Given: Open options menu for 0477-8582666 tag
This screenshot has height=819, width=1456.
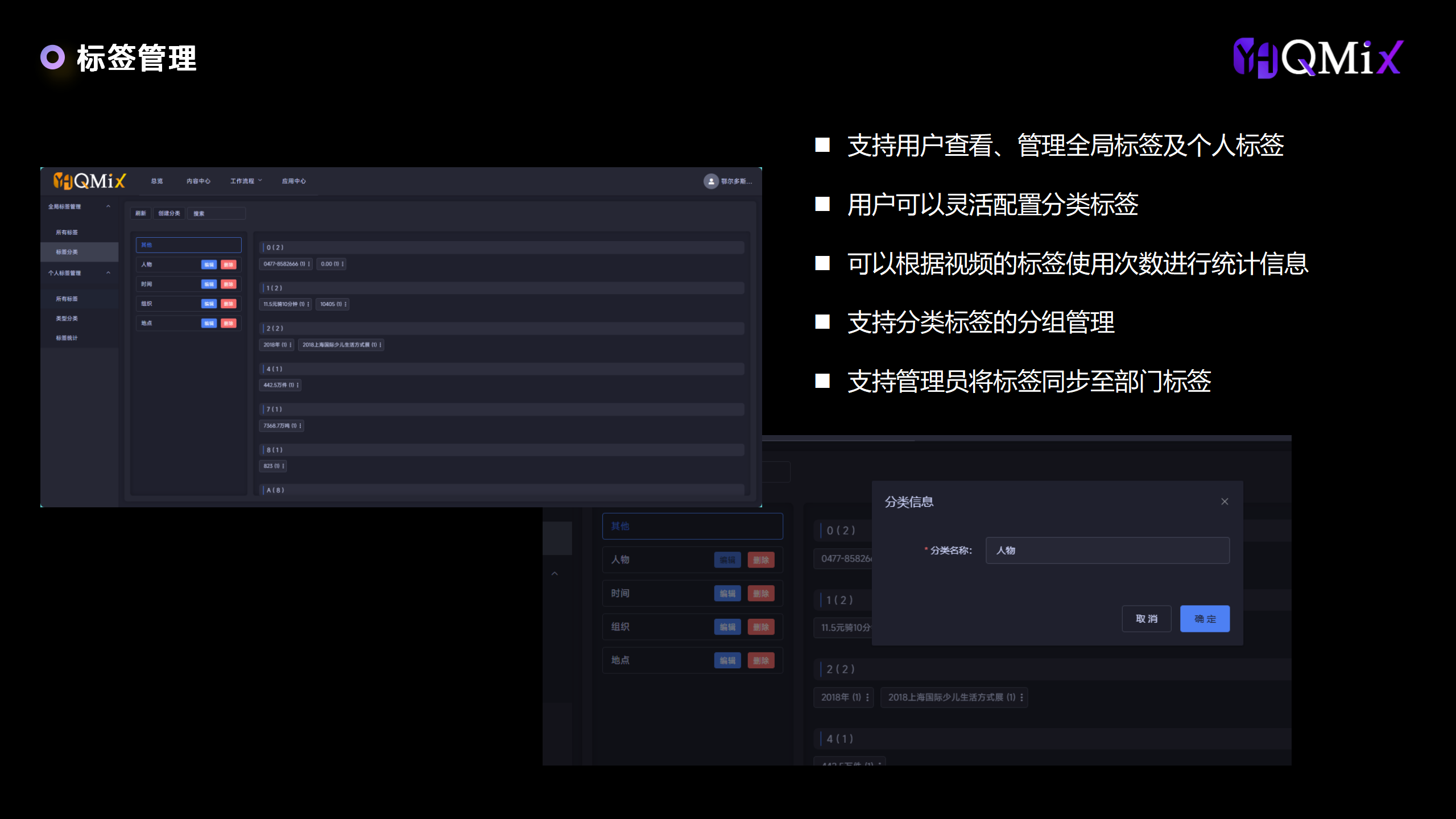Looking at the screenshot, I should click(x=309, y=264).
